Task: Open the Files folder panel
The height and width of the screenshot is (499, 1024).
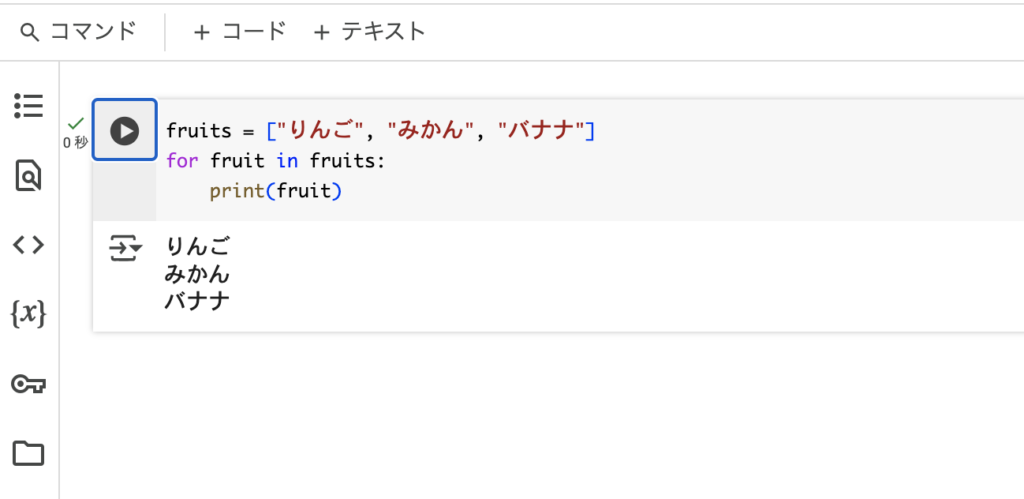Action: pos(29,453)
